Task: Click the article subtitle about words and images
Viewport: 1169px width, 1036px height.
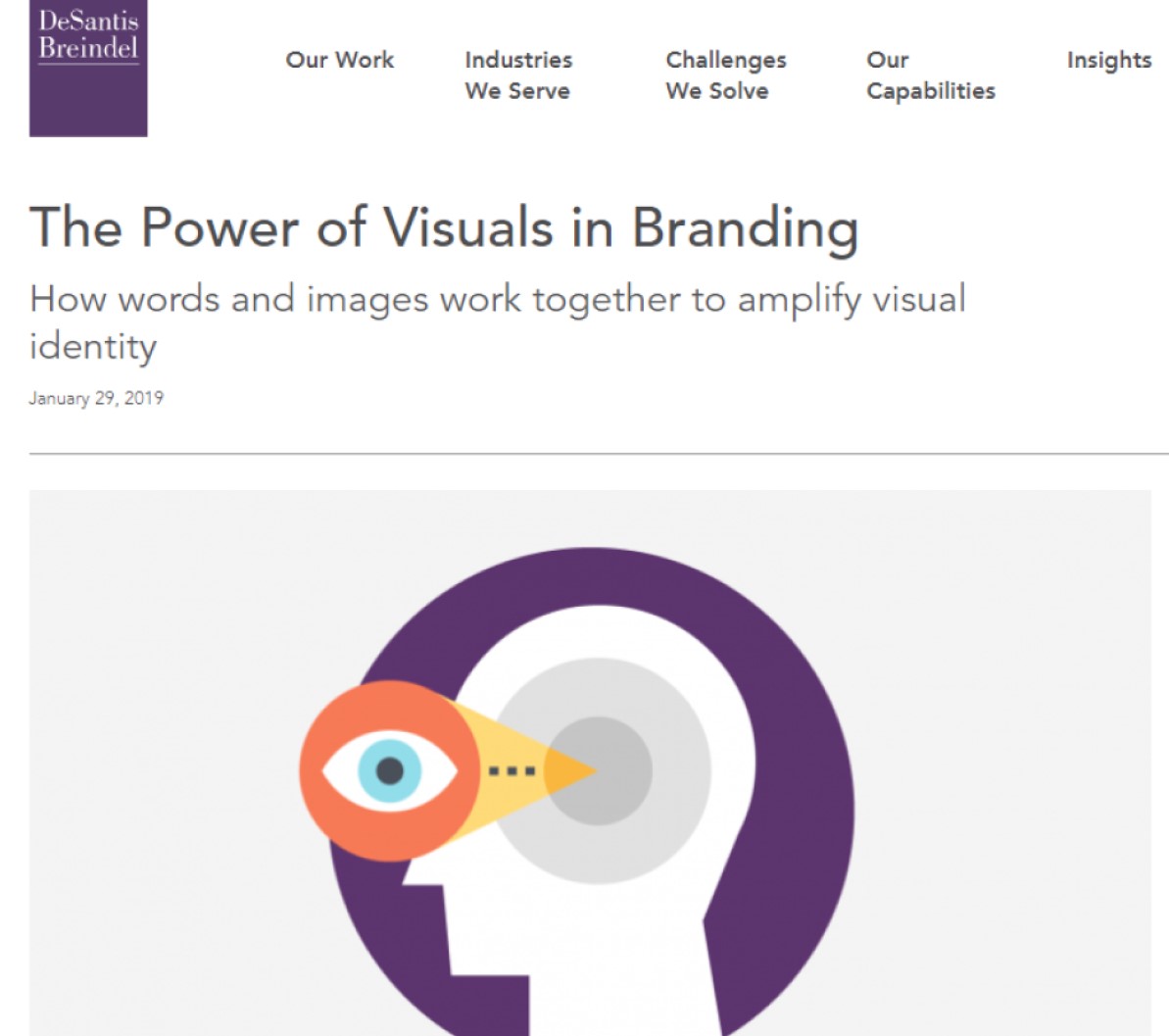Action: (497, 321)
